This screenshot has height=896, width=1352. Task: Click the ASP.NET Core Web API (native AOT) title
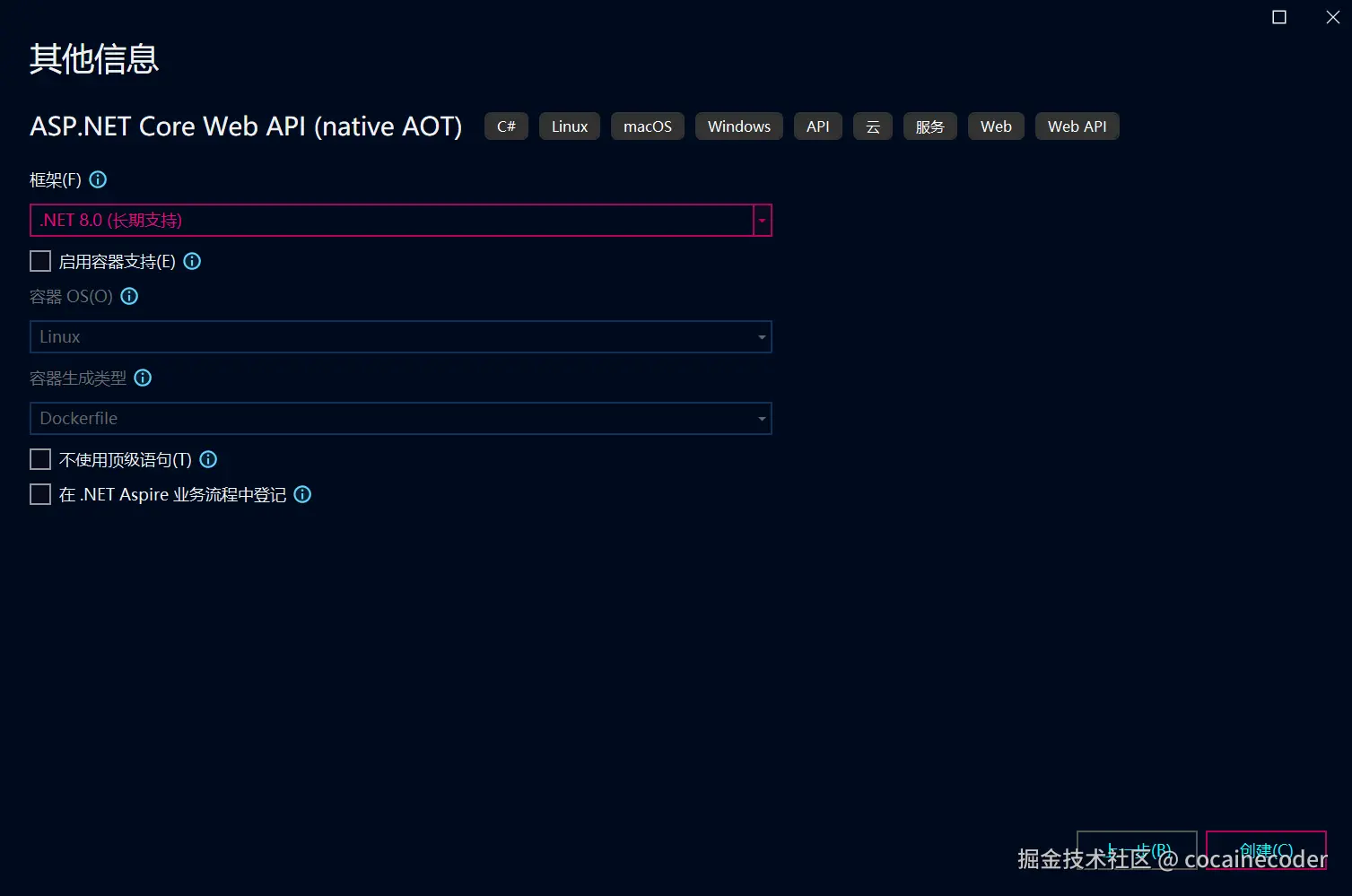pos(246,126)
